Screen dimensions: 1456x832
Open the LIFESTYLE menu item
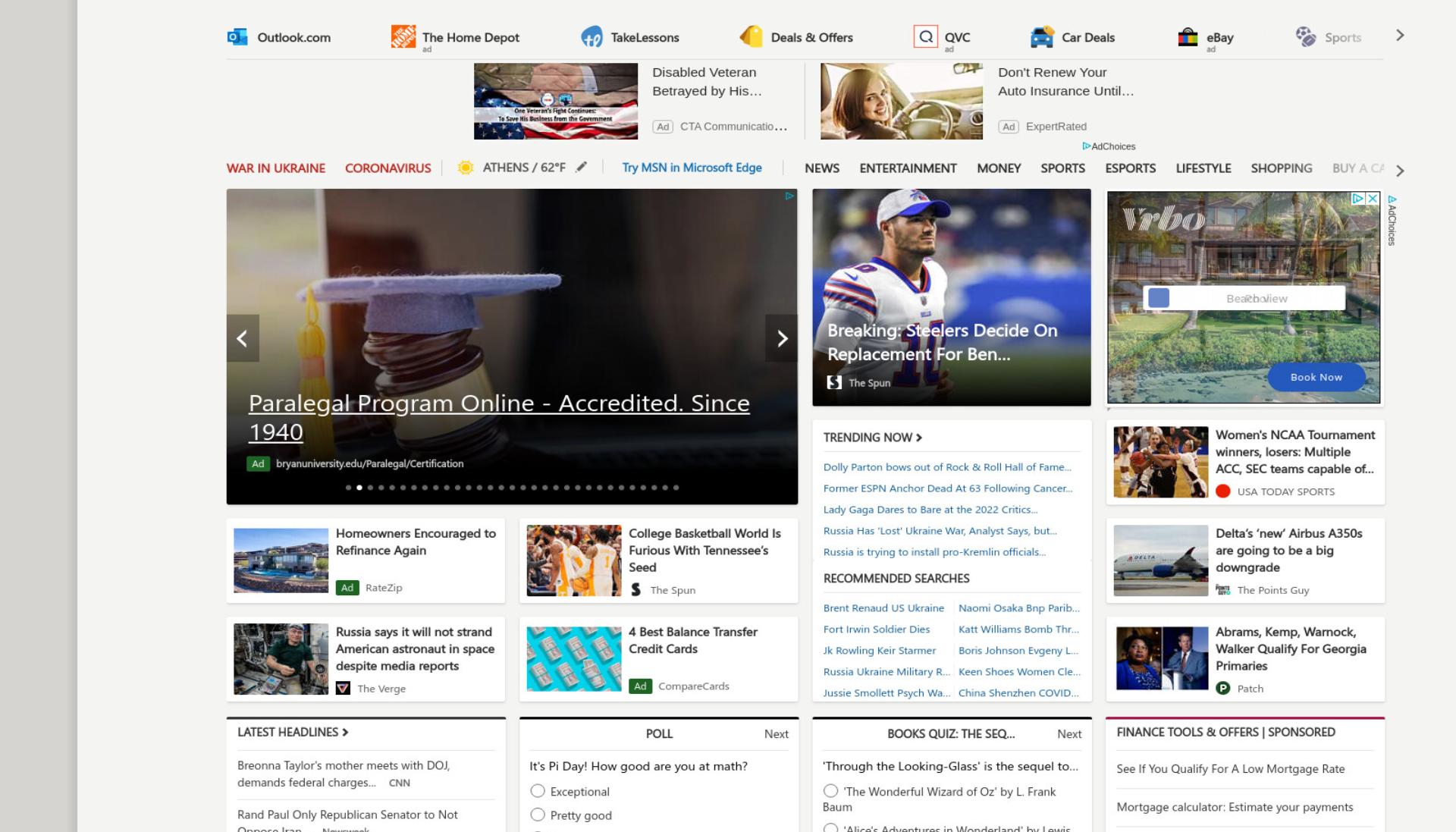pos(1203,168)
